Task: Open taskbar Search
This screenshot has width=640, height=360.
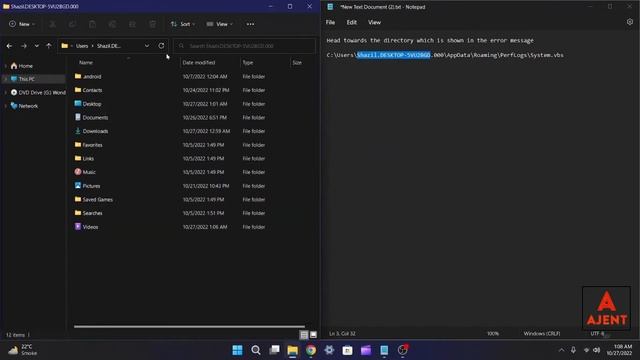Action: coord(256,350)
